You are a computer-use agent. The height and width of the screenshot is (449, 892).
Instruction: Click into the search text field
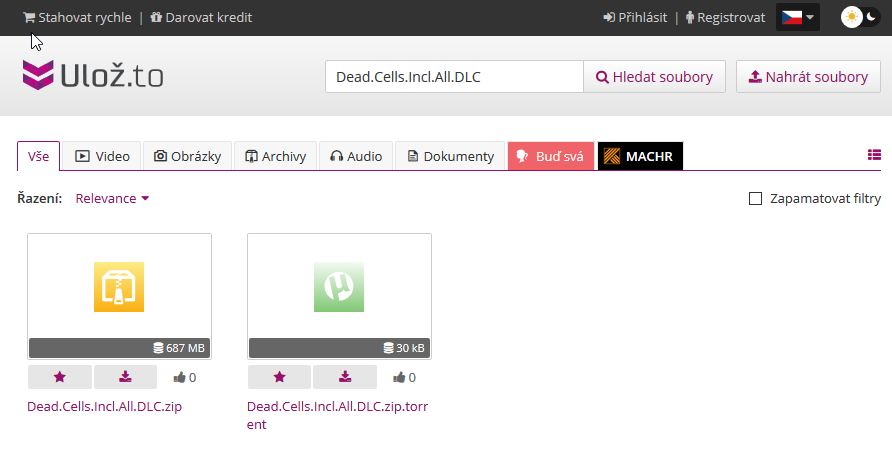coord(454,77)
